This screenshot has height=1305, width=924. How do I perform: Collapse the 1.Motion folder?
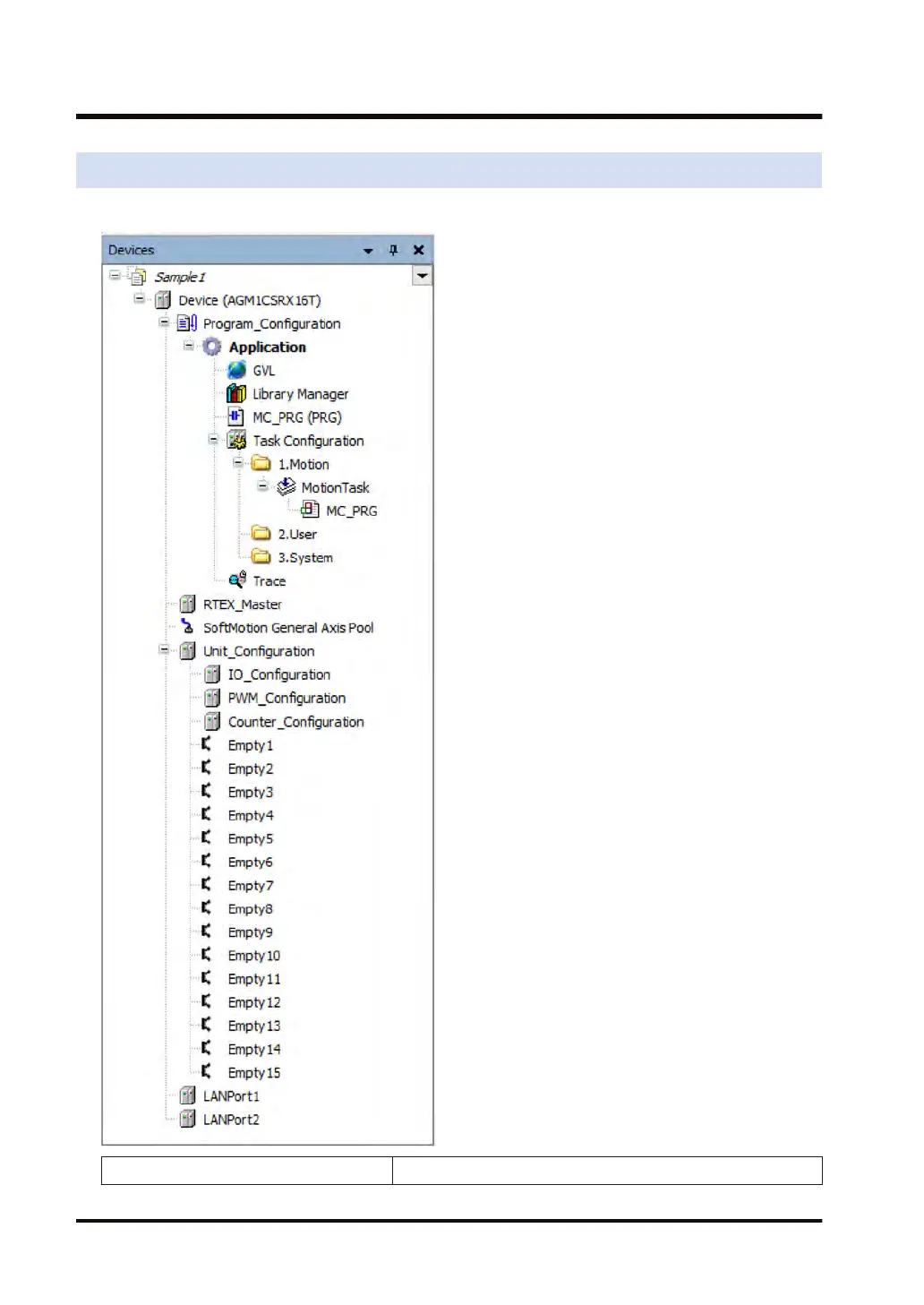[x=239, y=462]
